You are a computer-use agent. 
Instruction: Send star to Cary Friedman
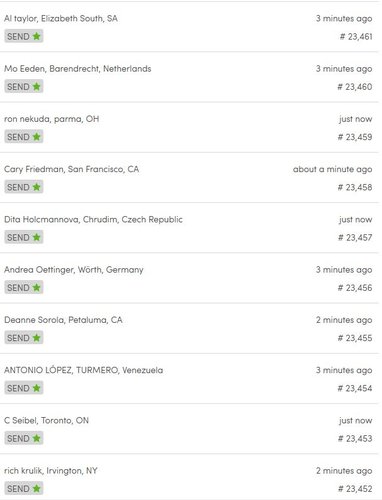[24, 187]
